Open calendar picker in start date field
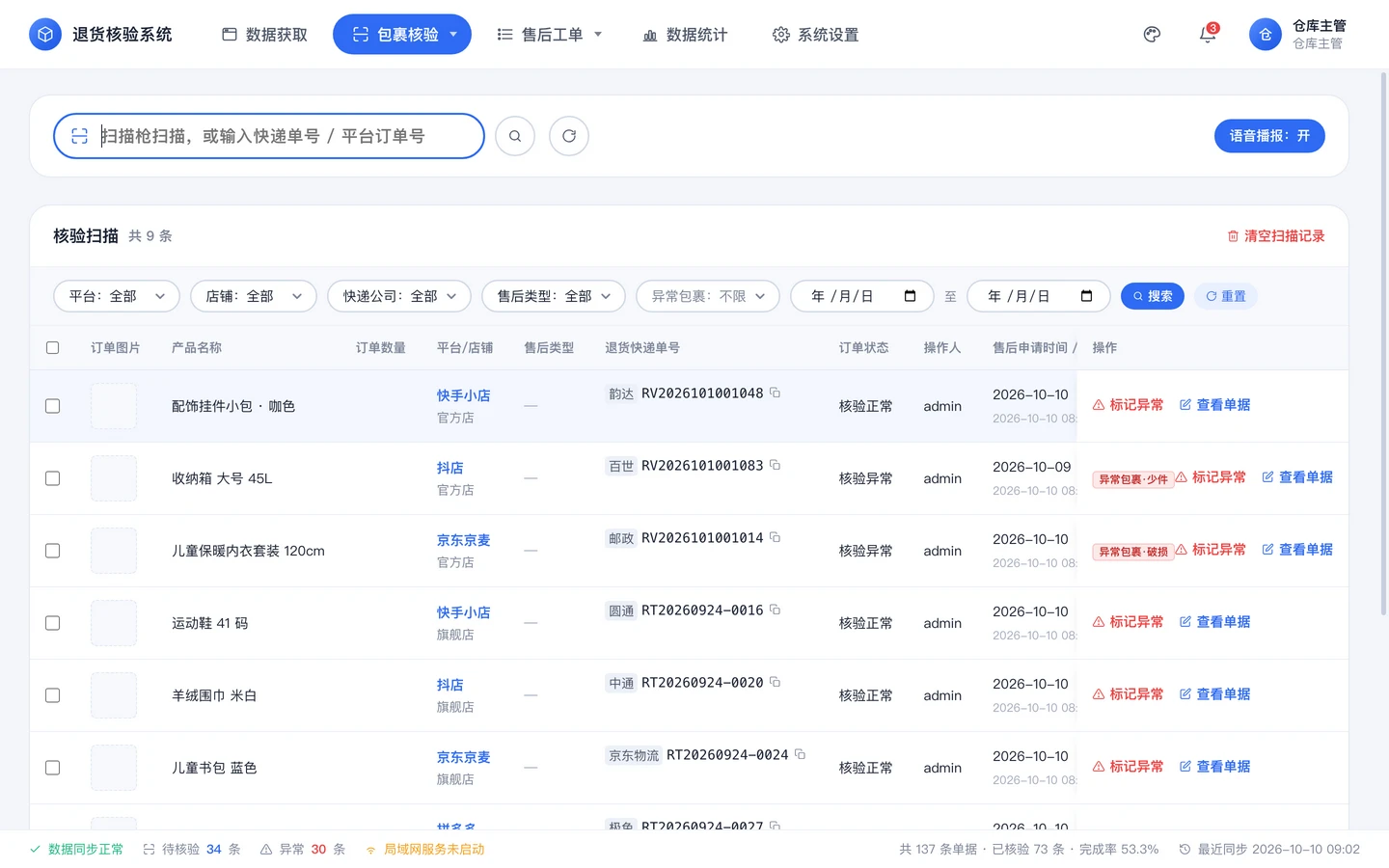Screen dimensions: 1389x868 pos(910,296)
